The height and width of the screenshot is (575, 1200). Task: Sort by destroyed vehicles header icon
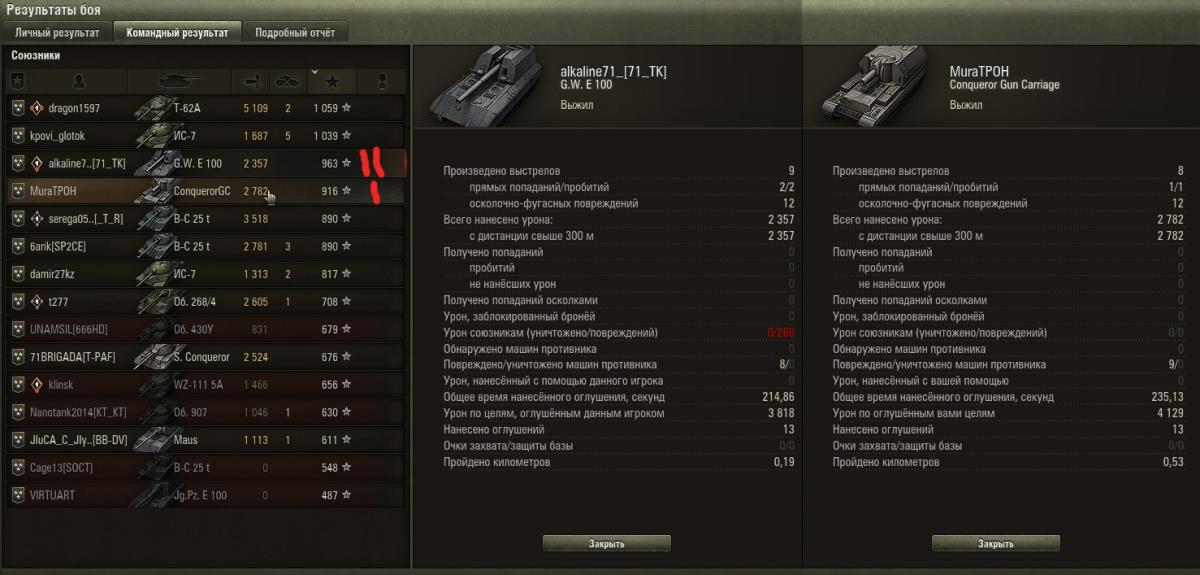288,80
